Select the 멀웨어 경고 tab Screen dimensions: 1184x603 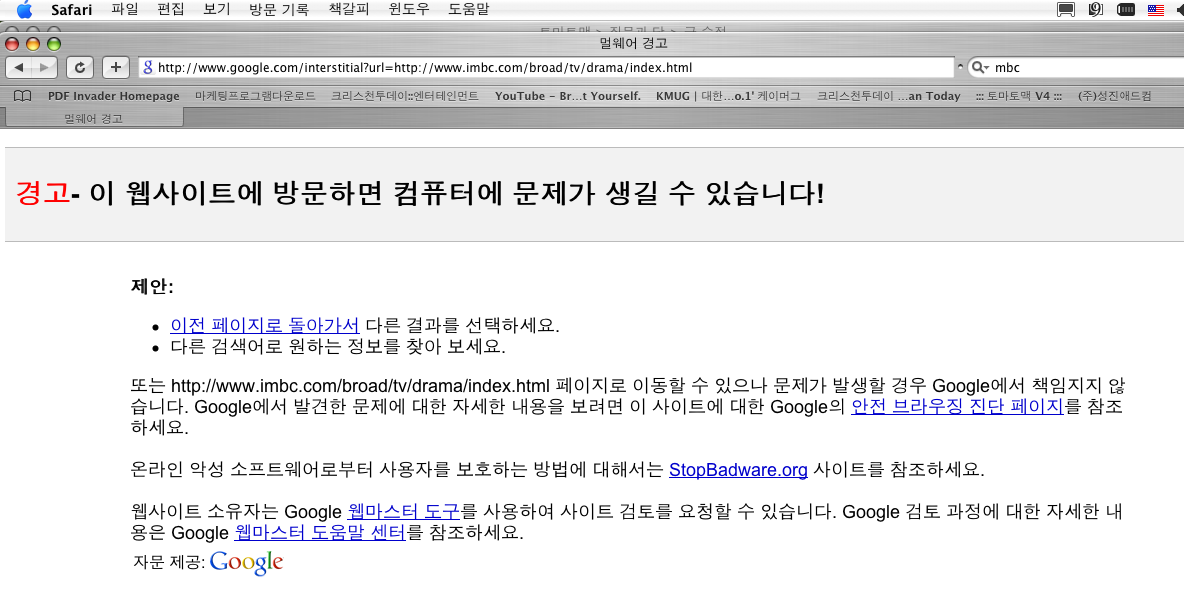[93, 118]
